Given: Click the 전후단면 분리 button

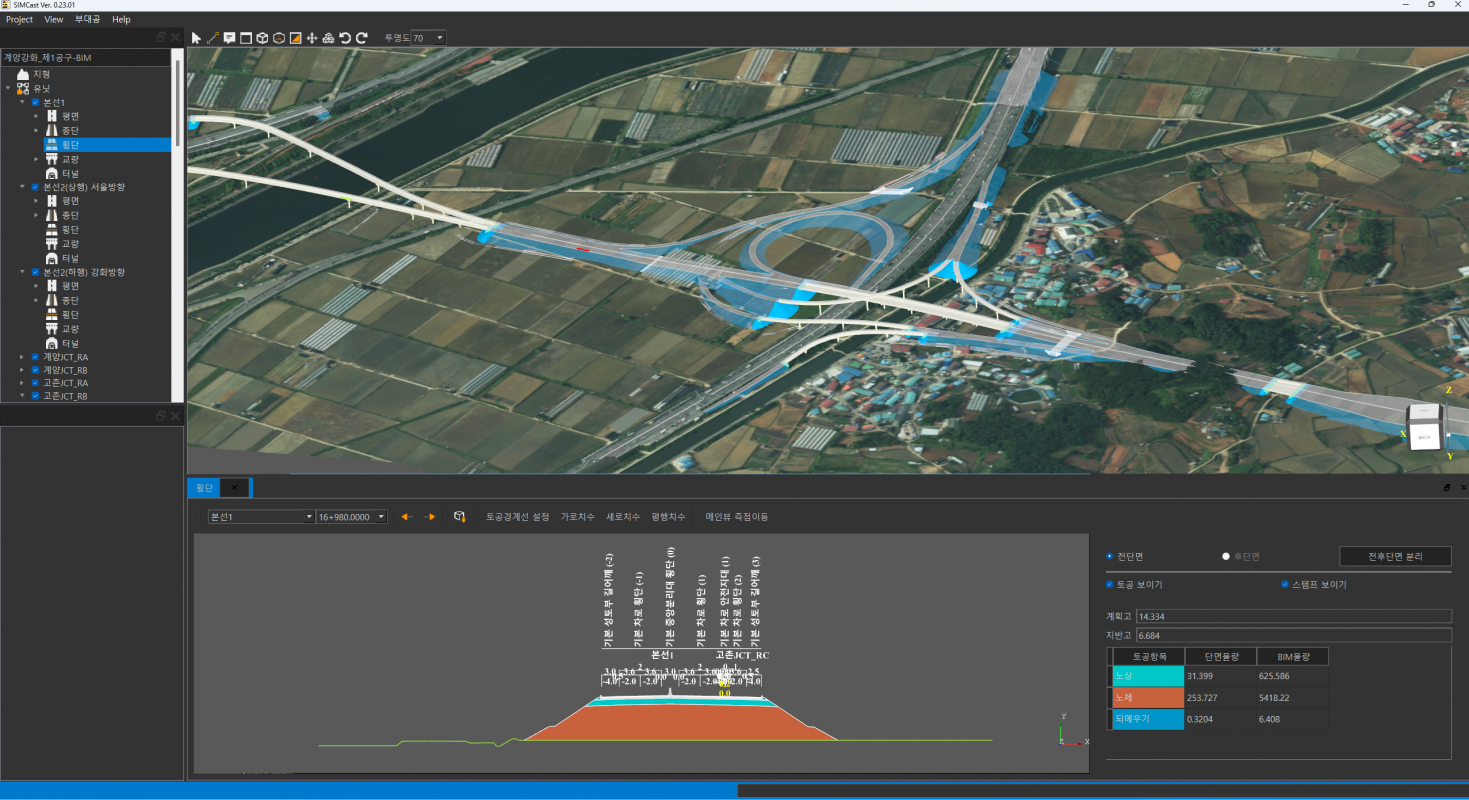Looking at the screenshot, I should tap(1394, 556).
